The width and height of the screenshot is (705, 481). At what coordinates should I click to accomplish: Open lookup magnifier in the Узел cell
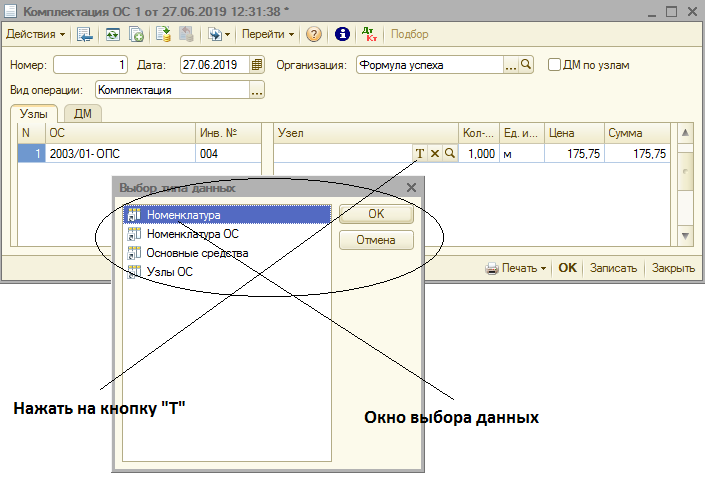(450, 154)
